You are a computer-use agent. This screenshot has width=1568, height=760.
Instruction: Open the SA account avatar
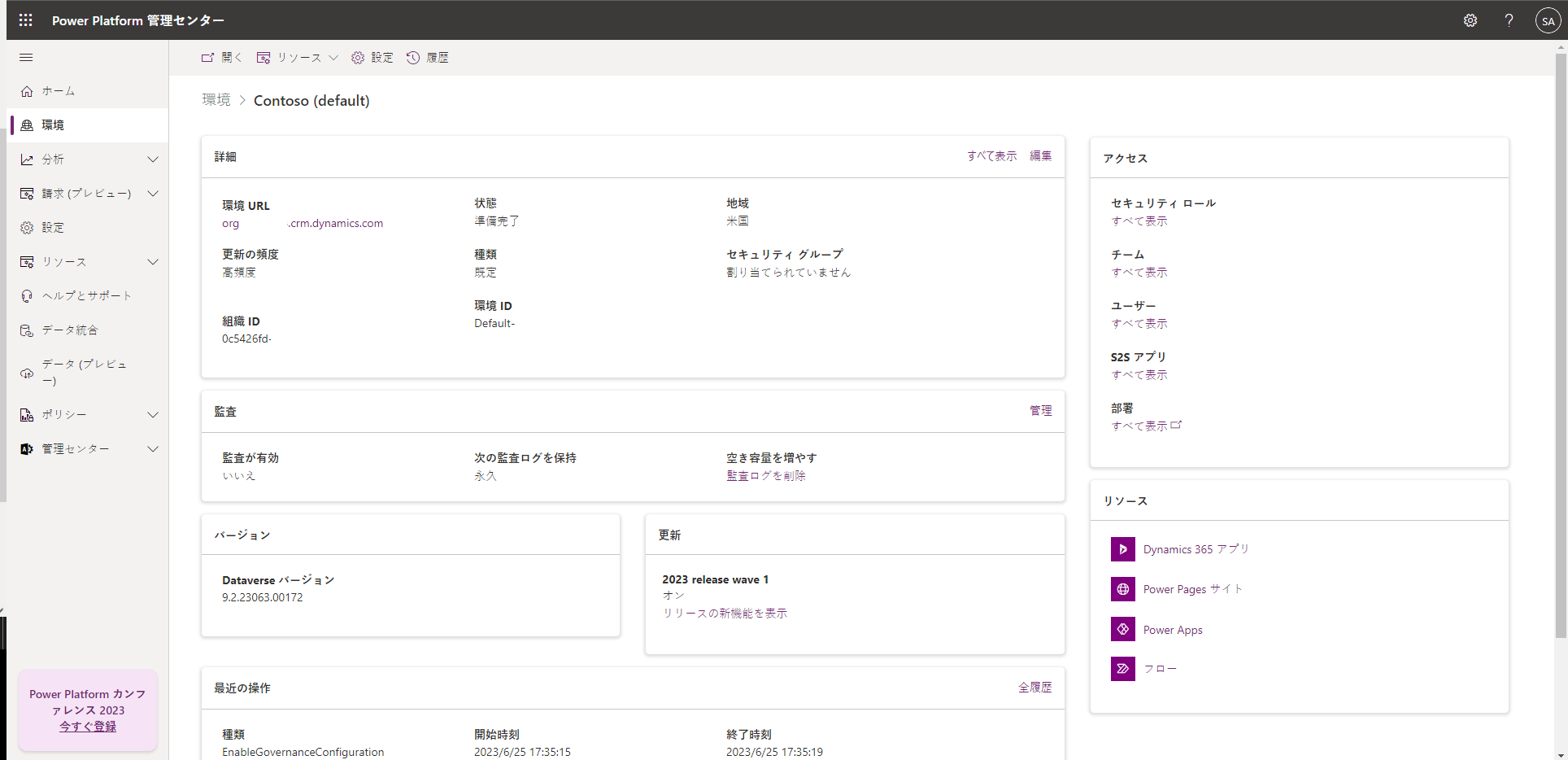[x=1548, y=21]
